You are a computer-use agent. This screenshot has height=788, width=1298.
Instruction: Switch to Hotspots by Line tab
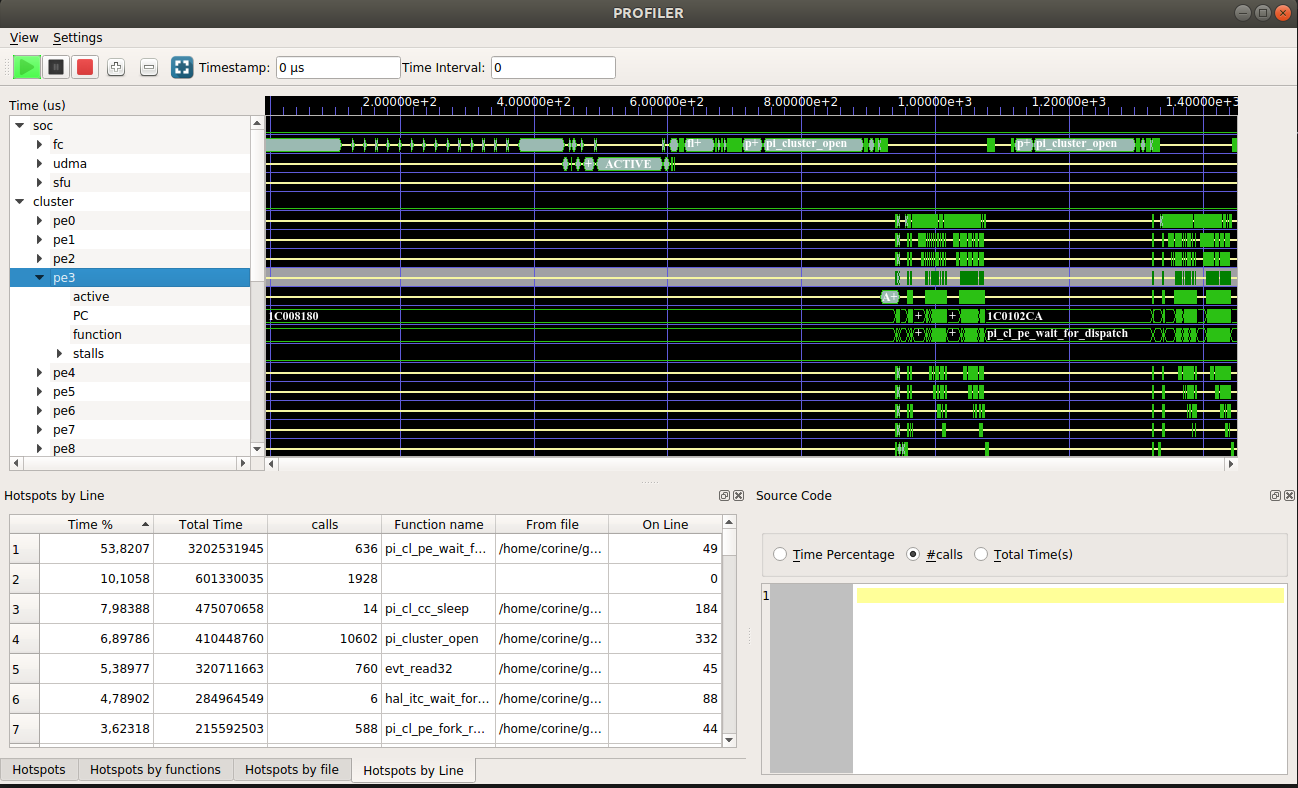[413, 771]
